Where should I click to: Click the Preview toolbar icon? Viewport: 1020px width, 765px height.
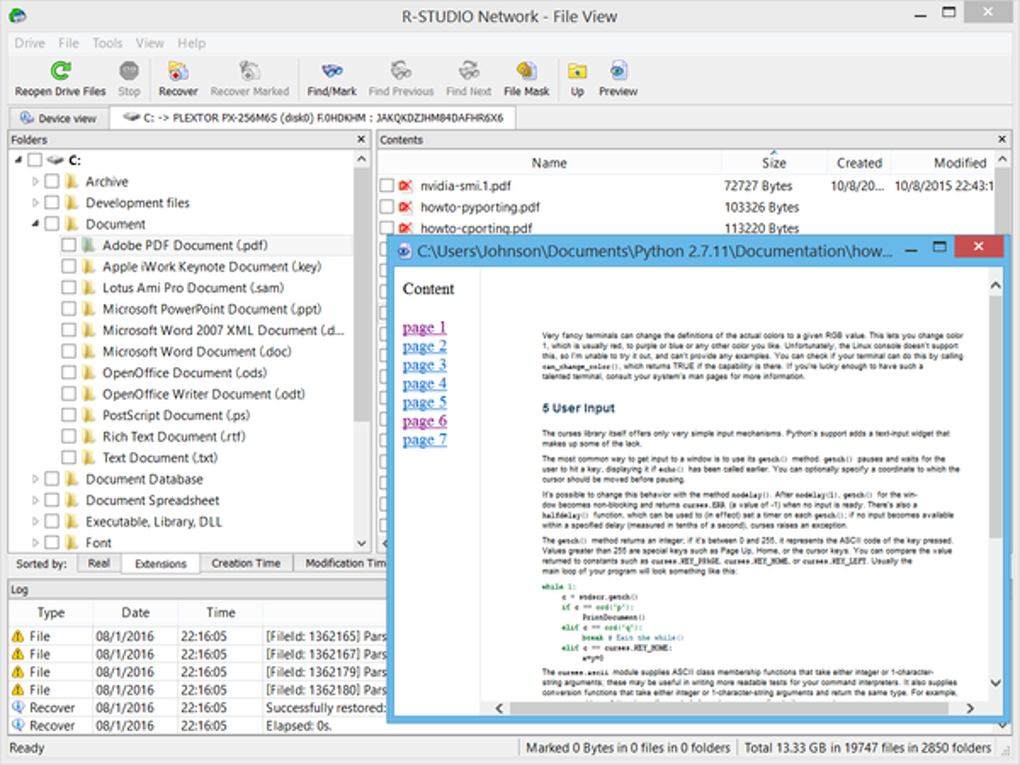click(x=618, y=71)
